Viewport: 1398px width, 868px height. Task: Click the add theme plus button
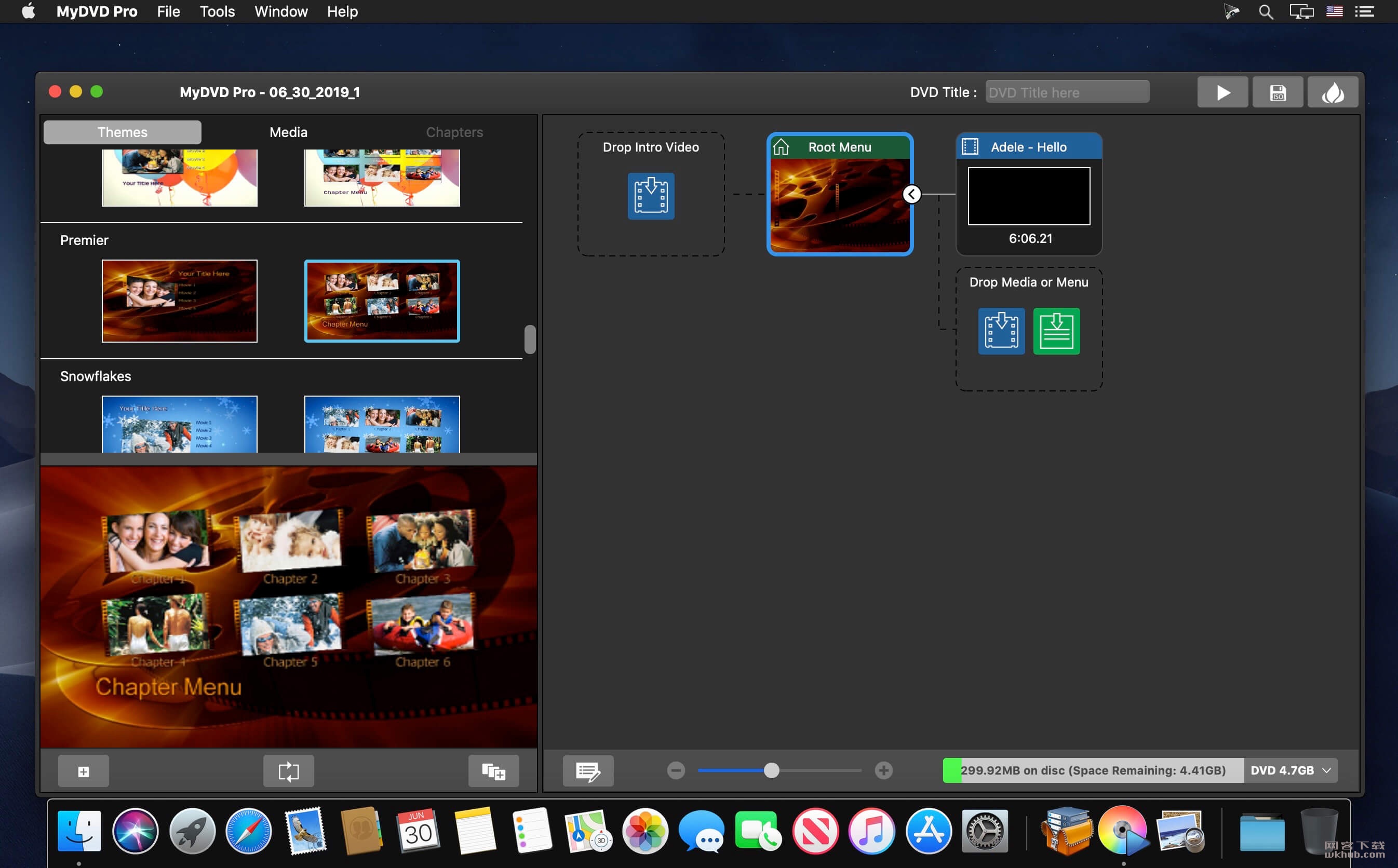click(x=83, y=771)
